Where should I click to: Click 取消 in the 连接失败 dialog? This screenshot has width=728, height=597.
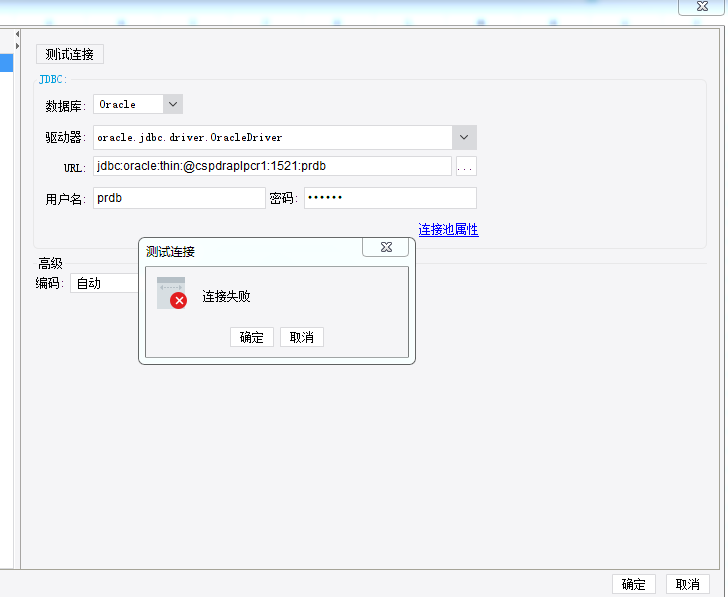tap(302, 337)
